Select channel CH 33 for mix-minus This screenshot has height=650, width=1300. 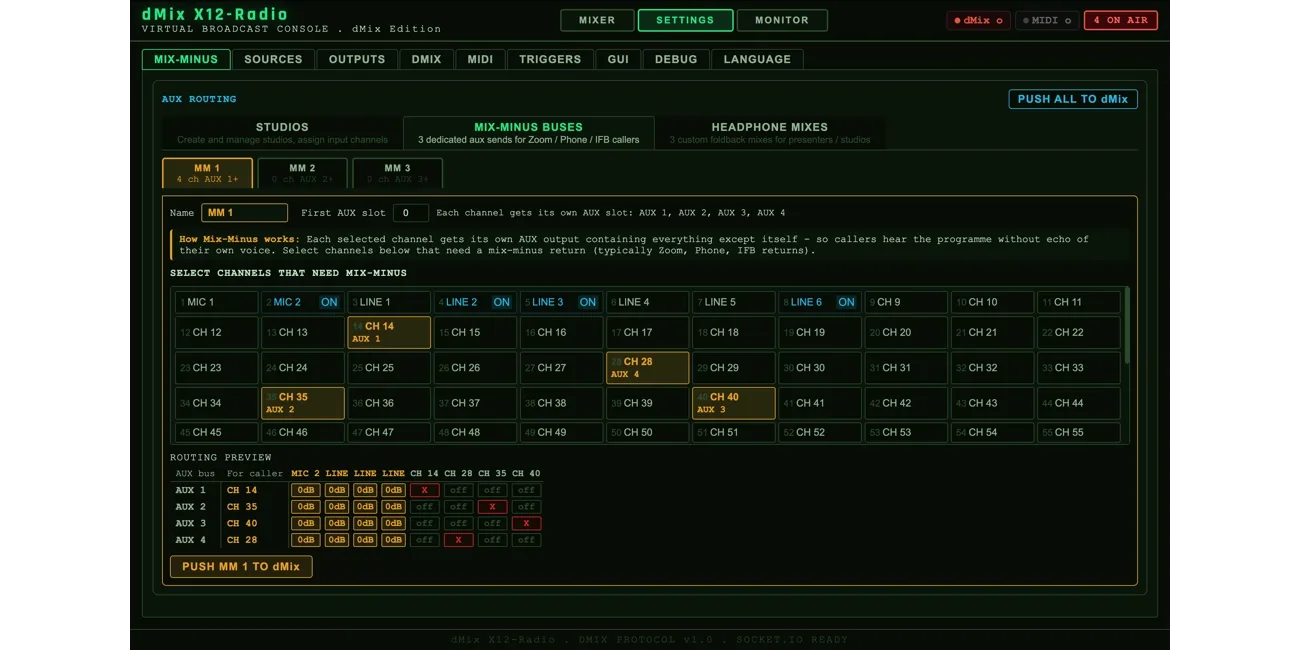(1078, 368)
